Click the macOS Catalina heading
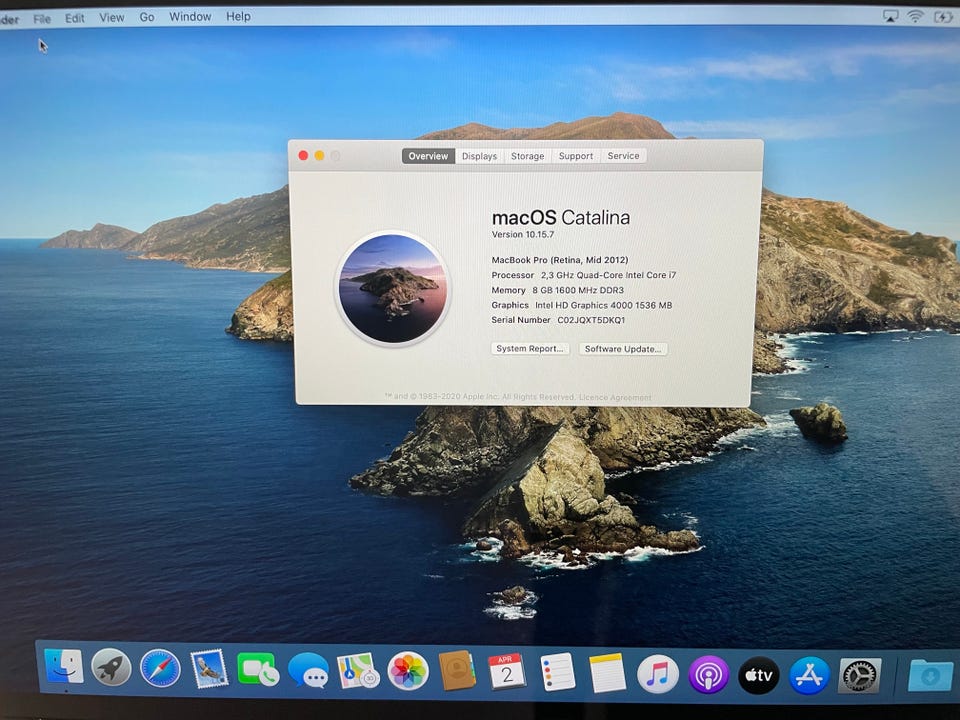Image resolution: width=960 pixels, height=720 pixels. click(x=561, y=217)
